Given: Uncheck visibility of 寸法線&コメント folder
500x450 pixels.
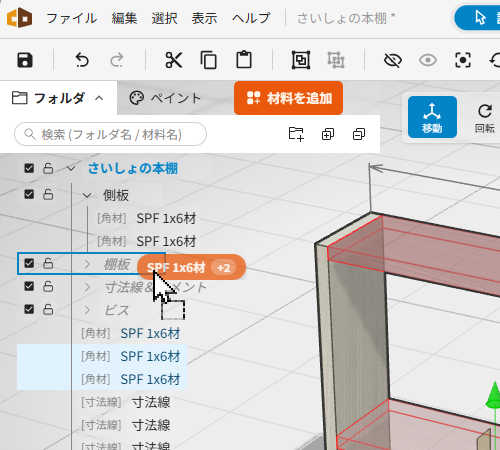Looking at the screenshot, I should tap(29, 286).
